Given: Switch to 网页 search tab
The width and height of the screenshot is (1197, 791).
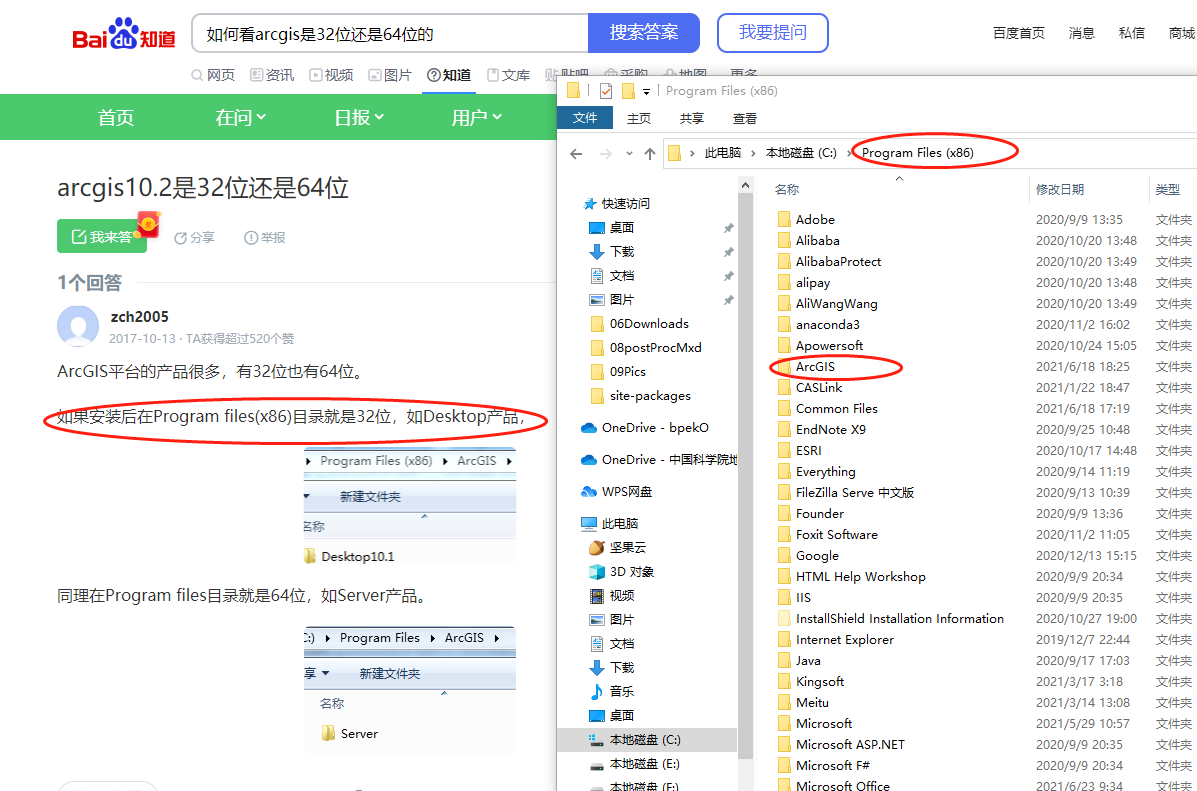Looking at the screenshot, I should (x=213, y=75).
